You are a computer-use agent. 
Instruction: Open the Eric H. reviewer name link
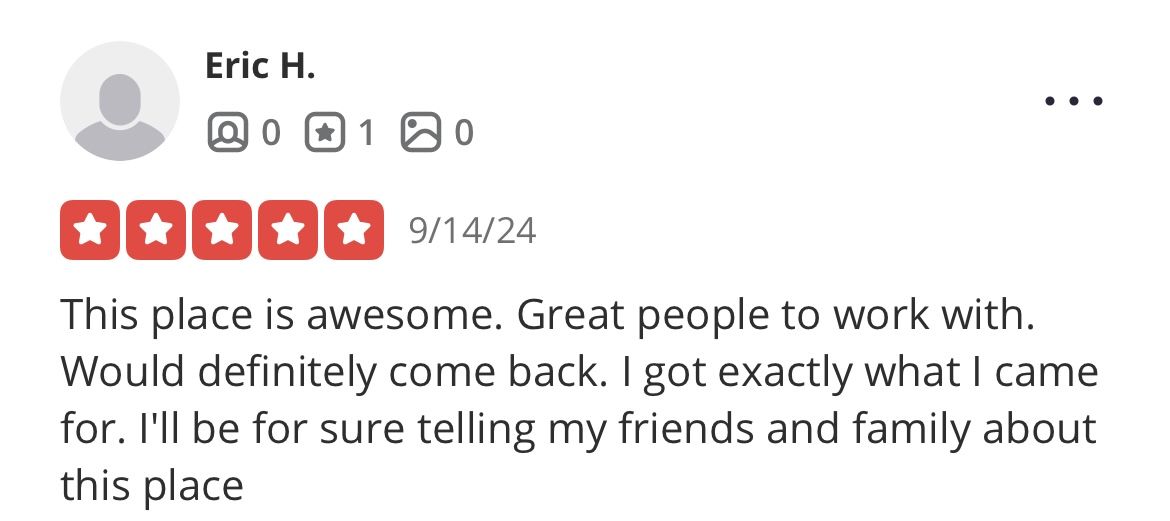tap(260, 66)
